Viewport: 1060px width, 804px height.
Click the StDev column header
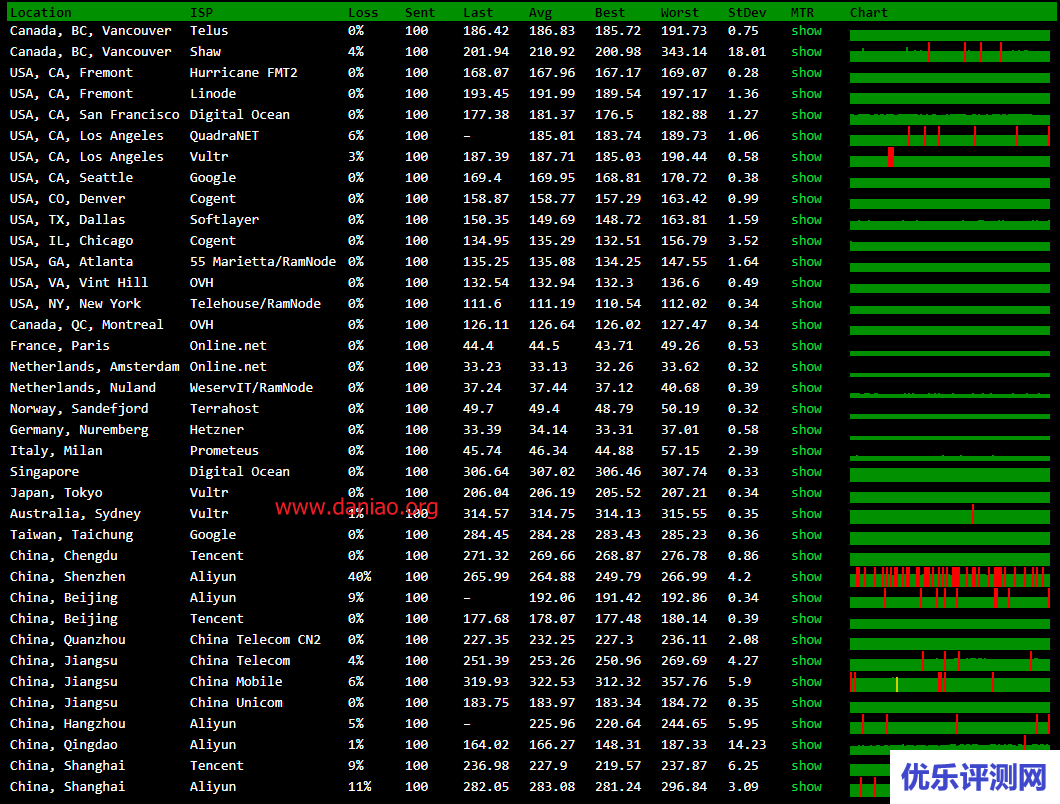coord(747,12)
